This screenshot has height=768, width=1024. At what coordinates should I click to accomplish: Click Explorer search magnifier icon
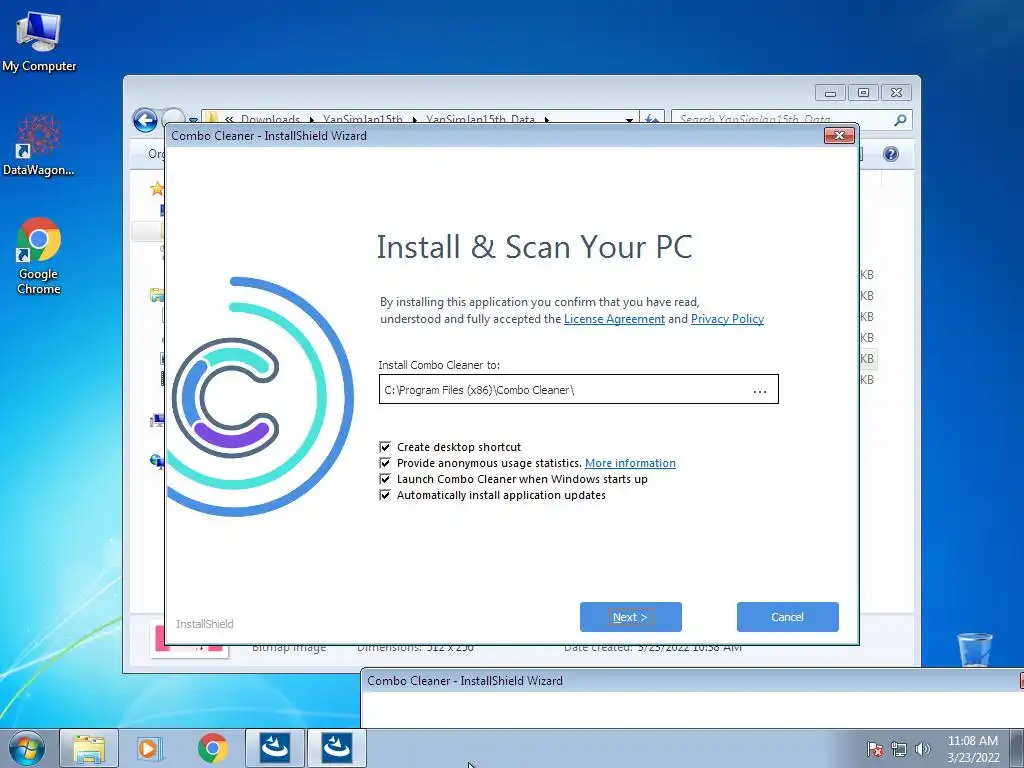pyautogui.click(x=900, y=120)
